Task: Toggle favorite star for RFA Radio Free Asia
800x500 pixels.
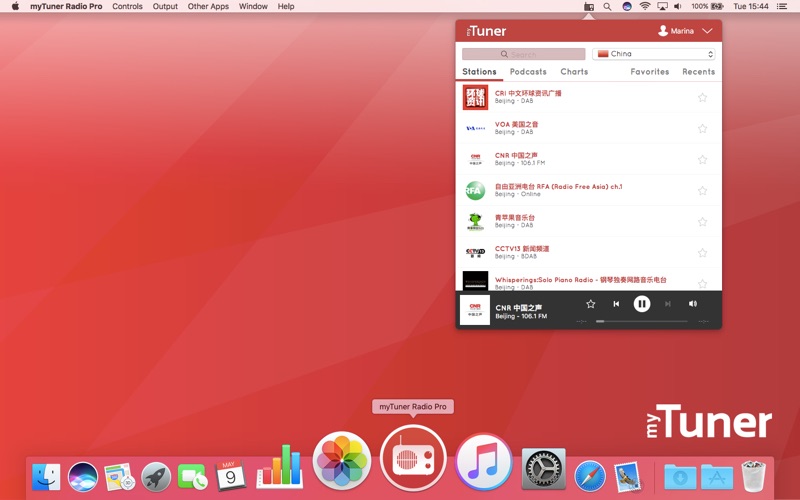Action: point(703,191)
